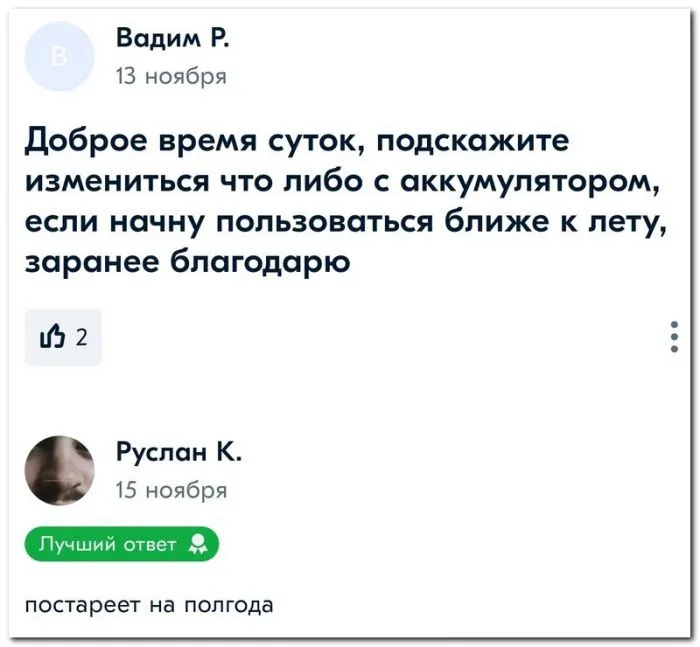Screen dimensions: 700x647
Task: Open Руслан К.'s profile photo
Action: click(59, 470)
